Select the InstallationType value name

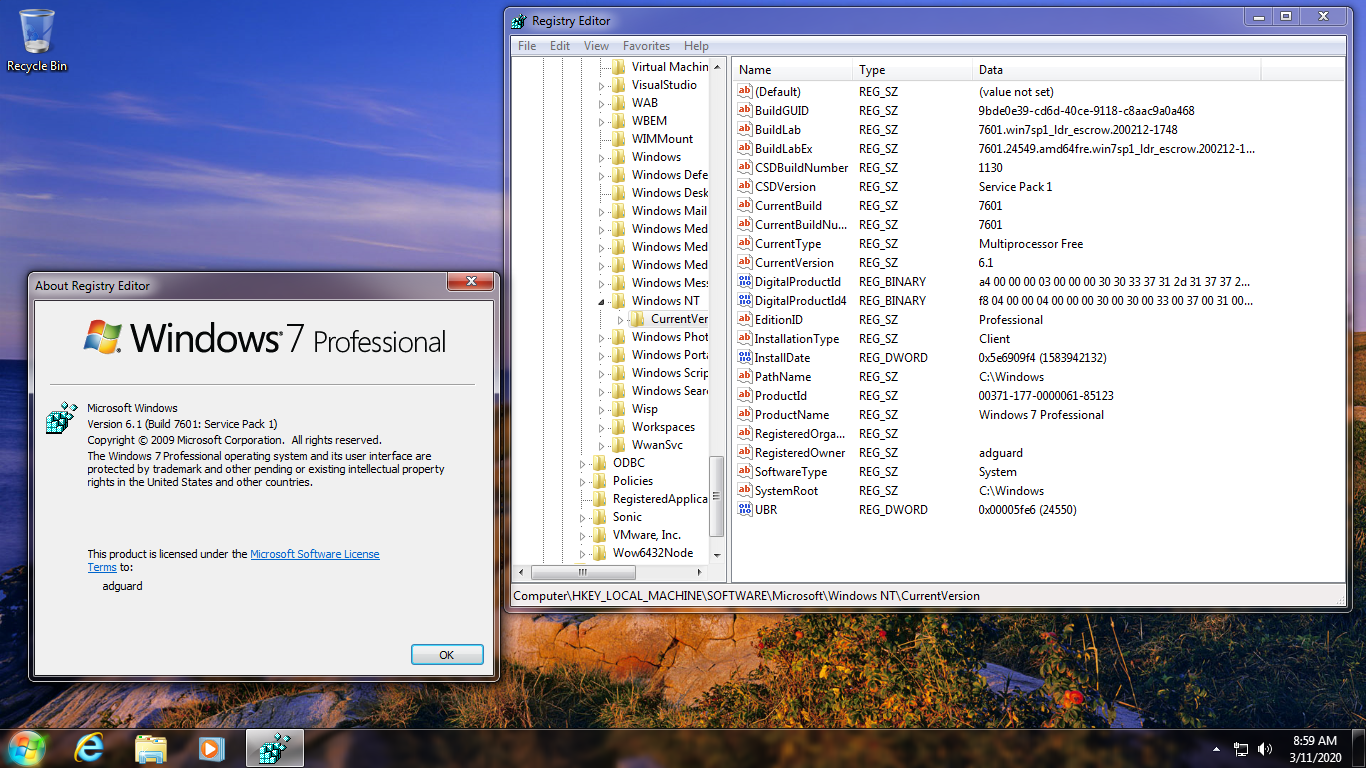coord(797,339)
